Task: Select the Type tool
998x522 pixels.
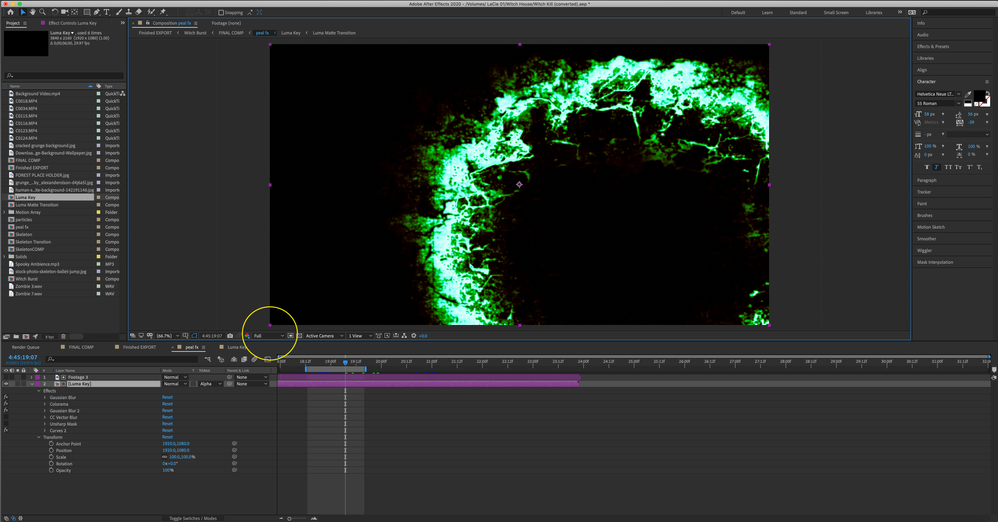Action: pyautogui.click(x=106, y=12)
